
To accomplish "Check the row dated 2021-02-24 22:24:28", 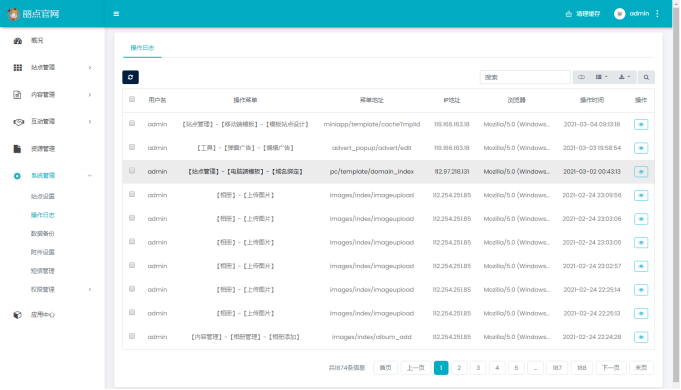I will click(x=132, y=336).
